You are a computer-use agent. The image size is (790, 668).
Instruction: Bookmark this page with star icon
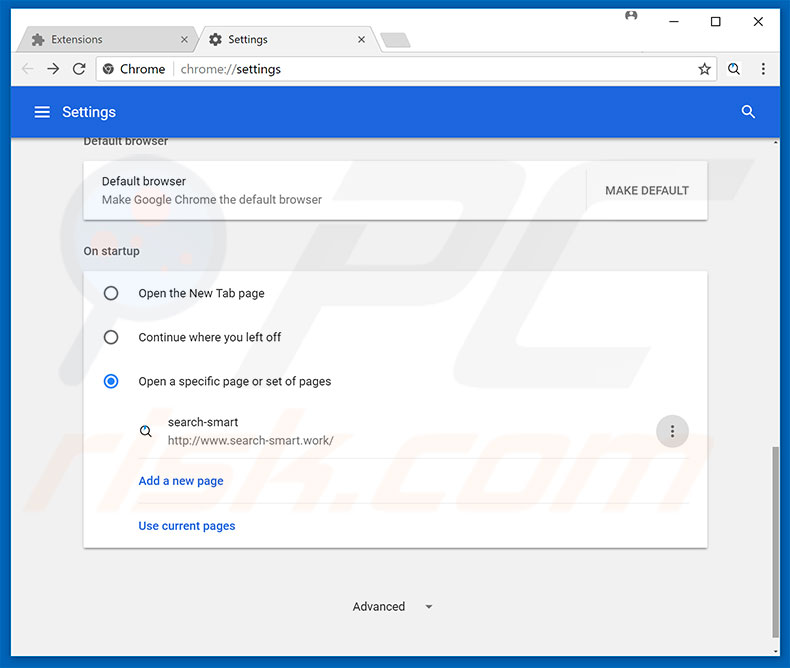pyautogui.click(x=704, y=69)
